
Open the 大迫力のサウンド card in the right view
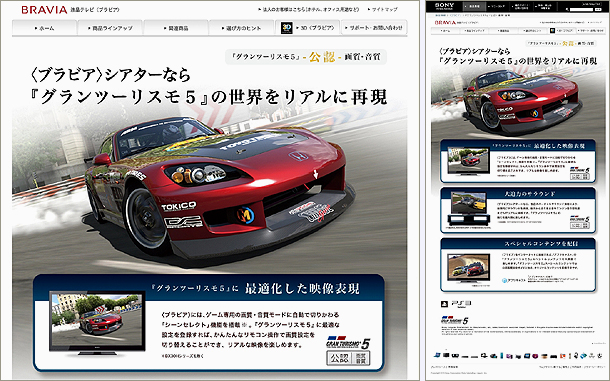click(518, 211)
